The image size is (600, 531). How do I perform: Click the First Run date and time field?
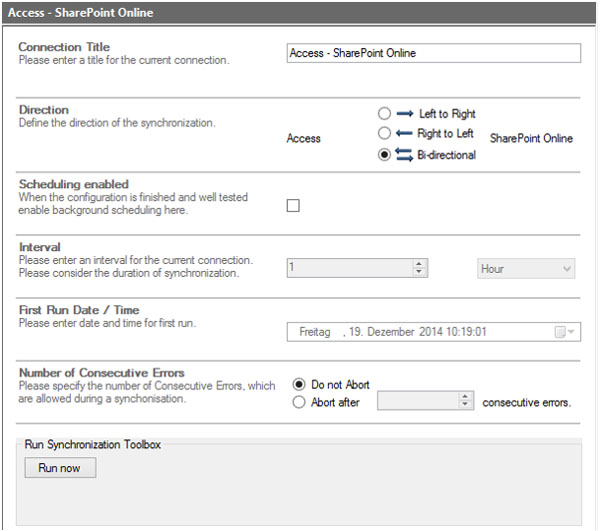(x=420, y=332)
